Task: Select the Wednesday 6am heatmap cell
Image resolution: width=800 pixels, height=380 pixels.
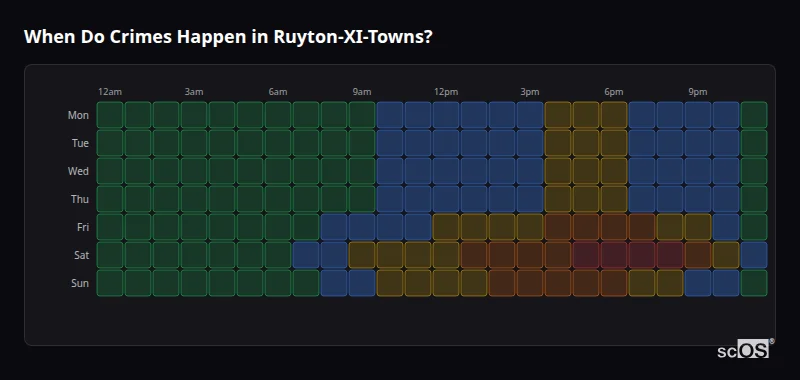Action: 278,171
